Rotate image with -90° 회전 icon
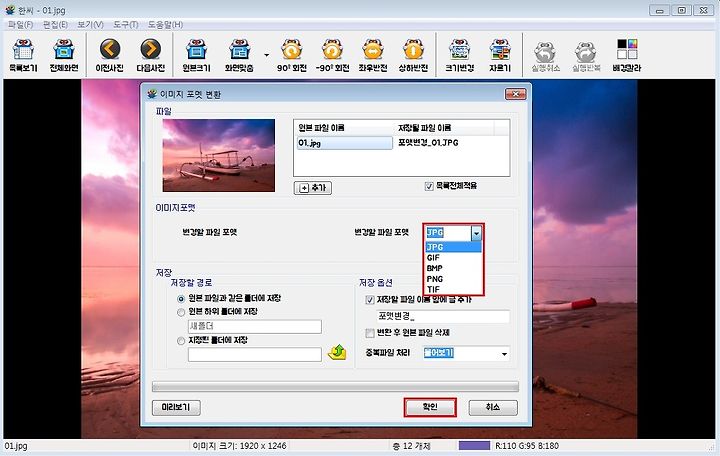This screenshot has width=720, height=456. coord(332,55)
